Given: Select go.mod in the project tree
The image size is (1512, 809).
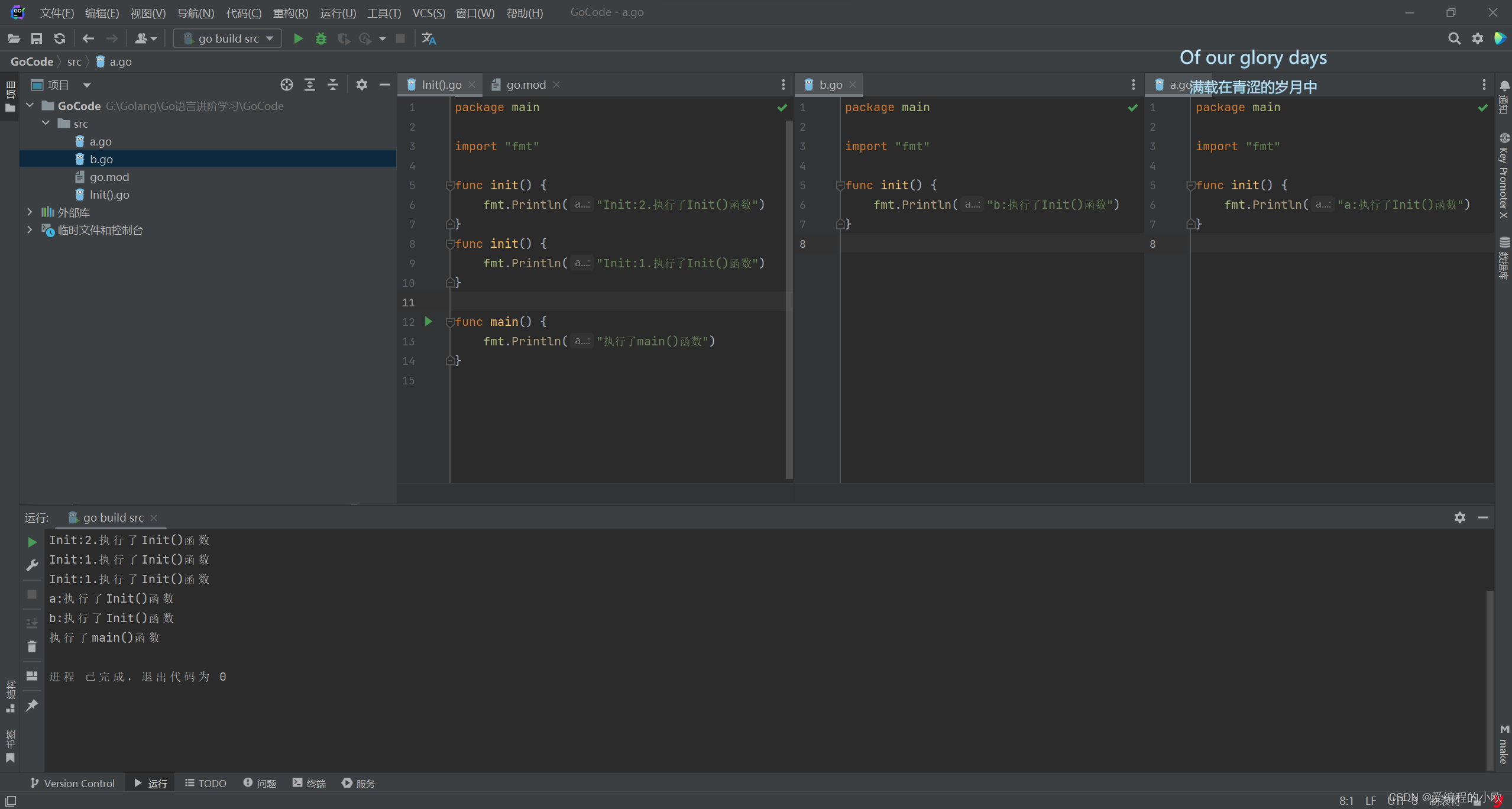Looking at the screenshot, I should [109, 177].
